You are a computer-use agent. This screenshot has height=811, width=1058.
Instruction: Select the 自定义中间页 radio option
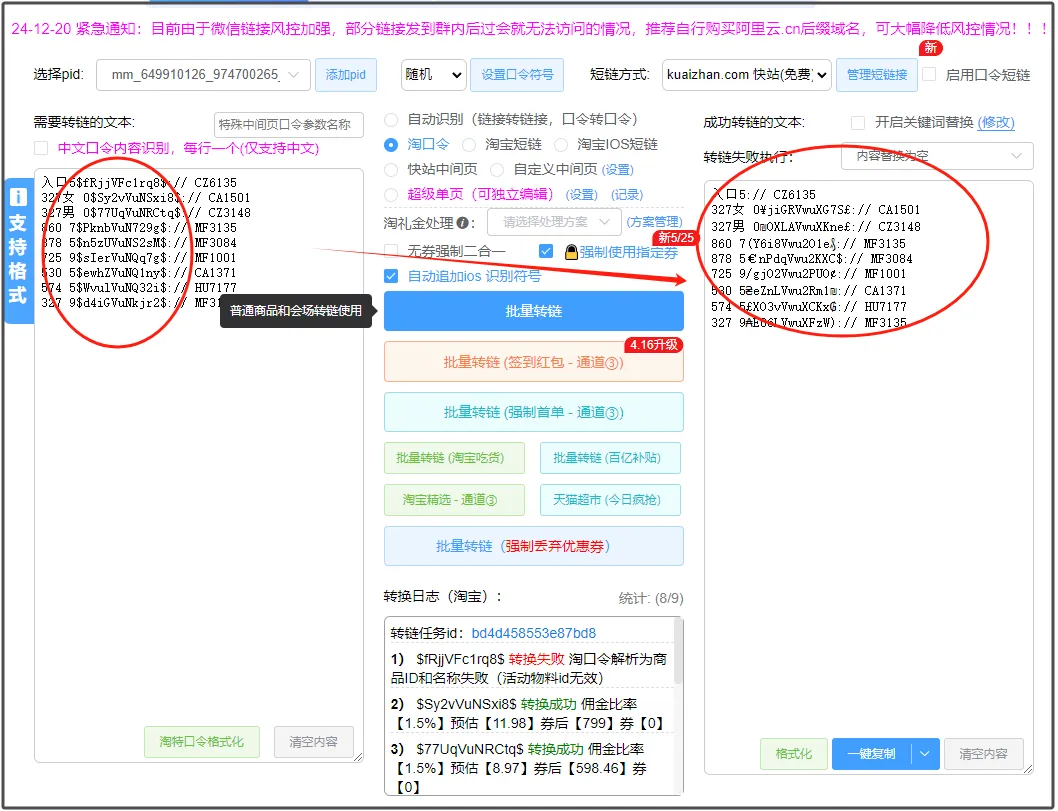[x=497, y=169]
